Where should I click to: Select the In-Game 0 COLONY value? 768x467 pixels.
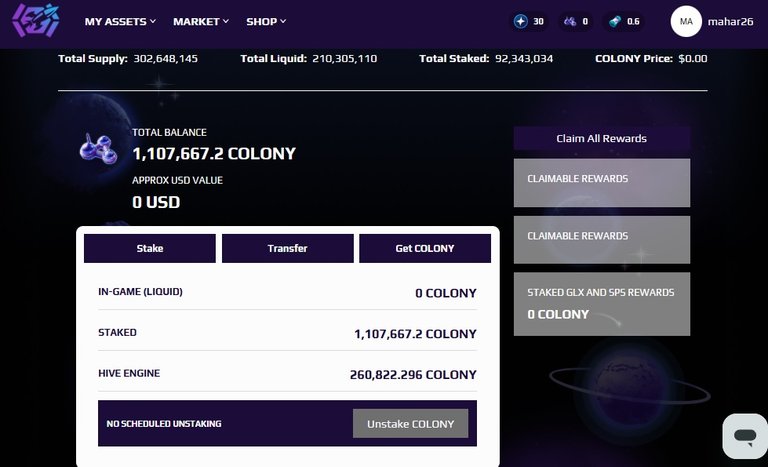point(446,293)
